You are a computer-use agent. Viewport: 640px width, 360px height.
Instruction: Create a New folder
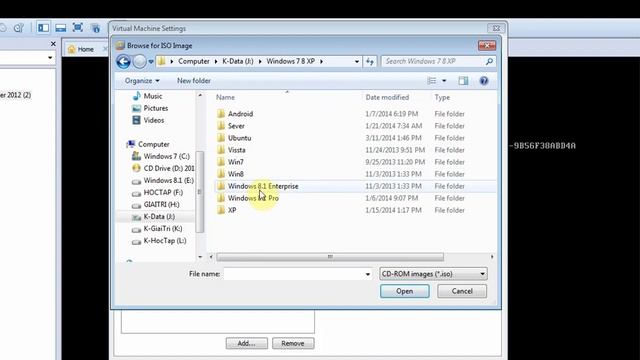click(x=194, y=81)
